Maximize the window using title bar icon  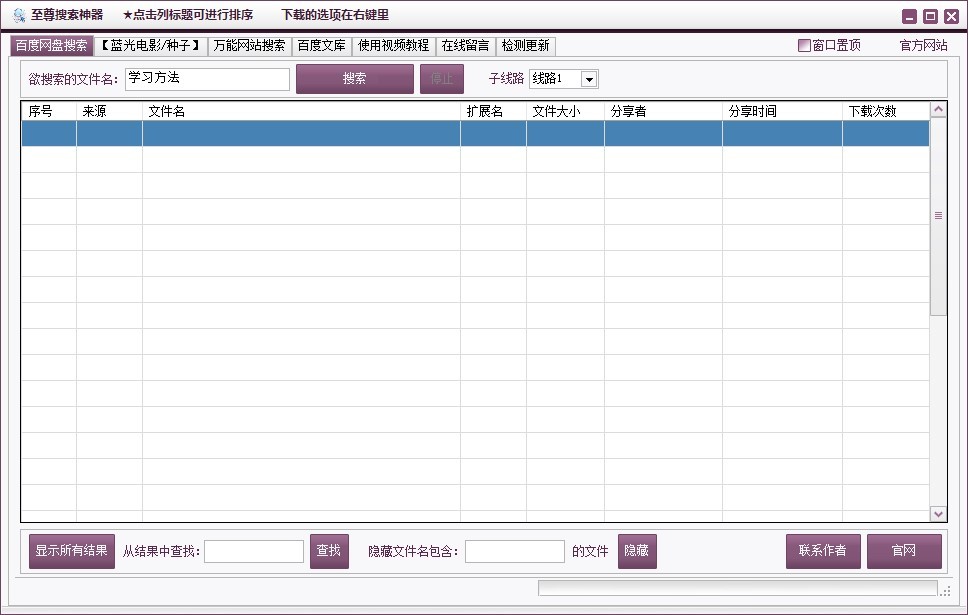point(930,16)
